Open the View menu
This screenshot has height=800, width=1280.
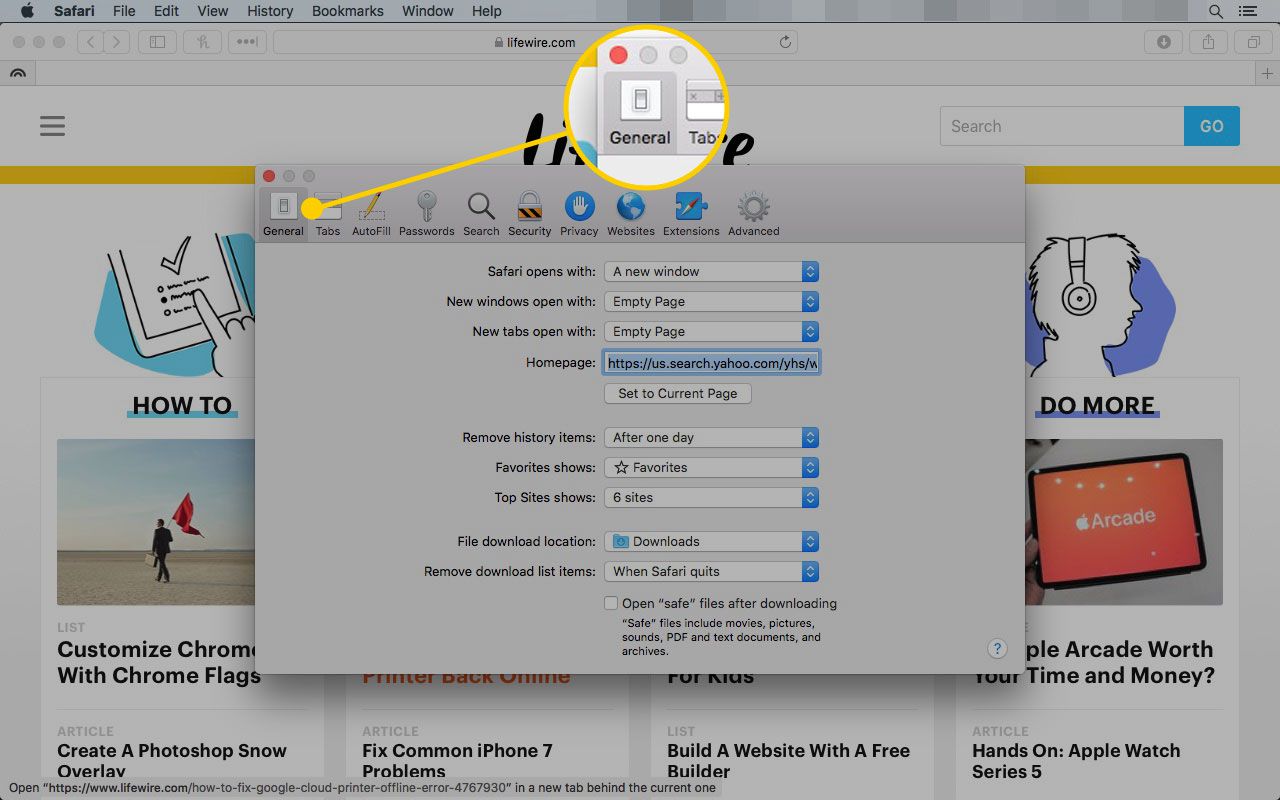click(213, 11)
